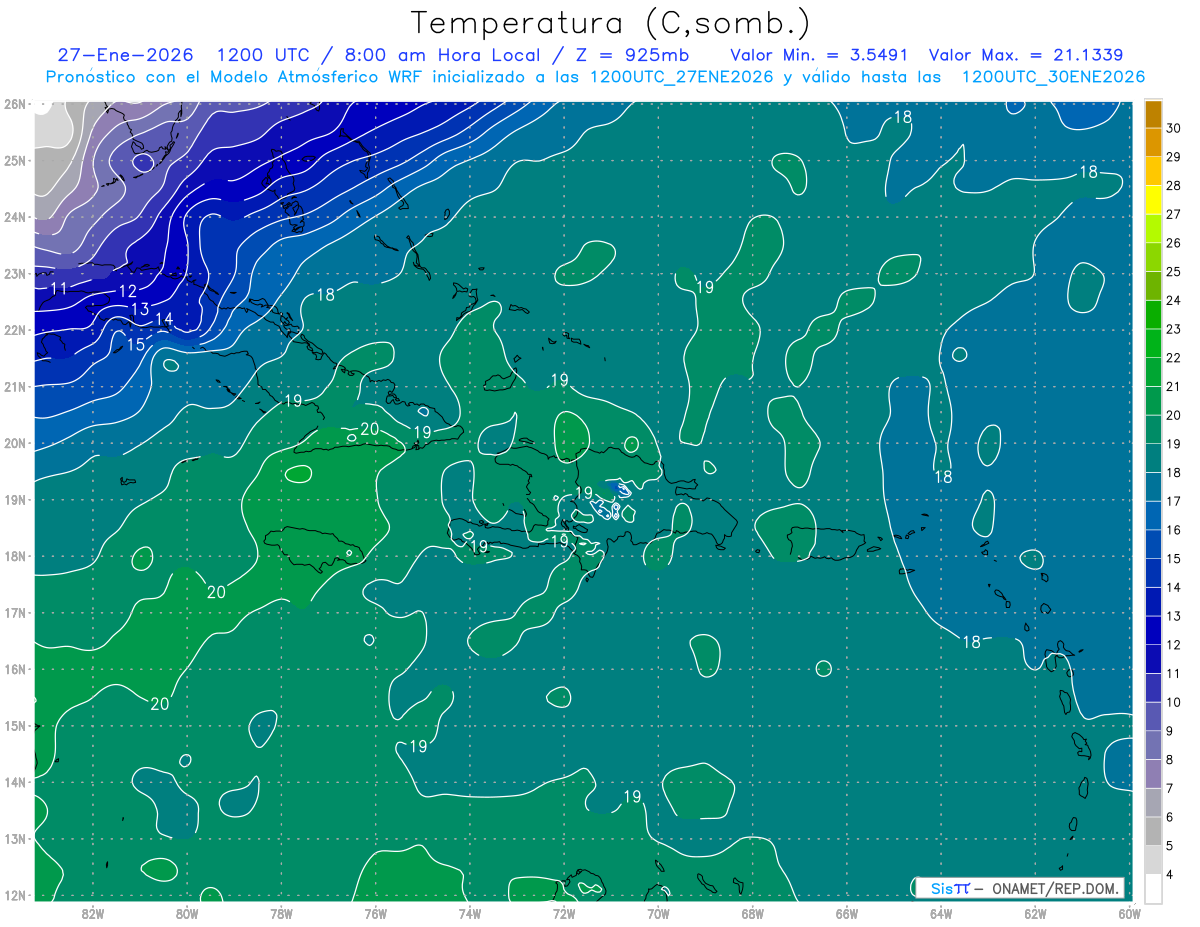Click the "82W" longitude axis label

click(x=93, y=913)
